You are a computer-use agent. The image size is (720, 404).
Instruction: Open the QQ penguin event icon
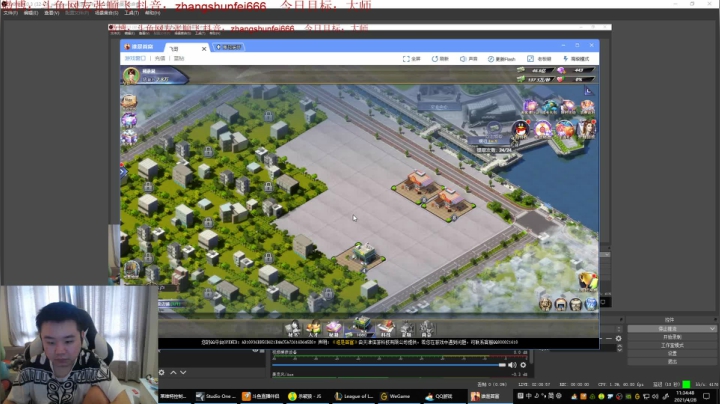[520, 129]
